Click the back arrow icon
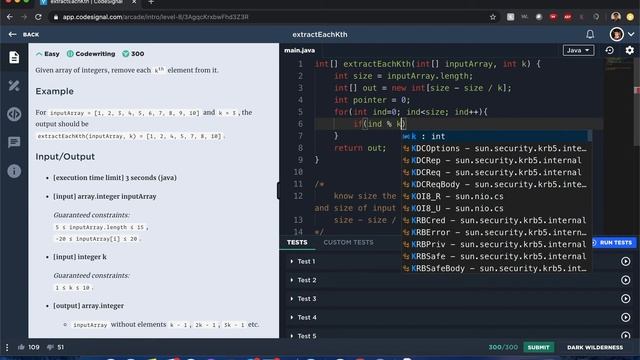 coord(12,34)
